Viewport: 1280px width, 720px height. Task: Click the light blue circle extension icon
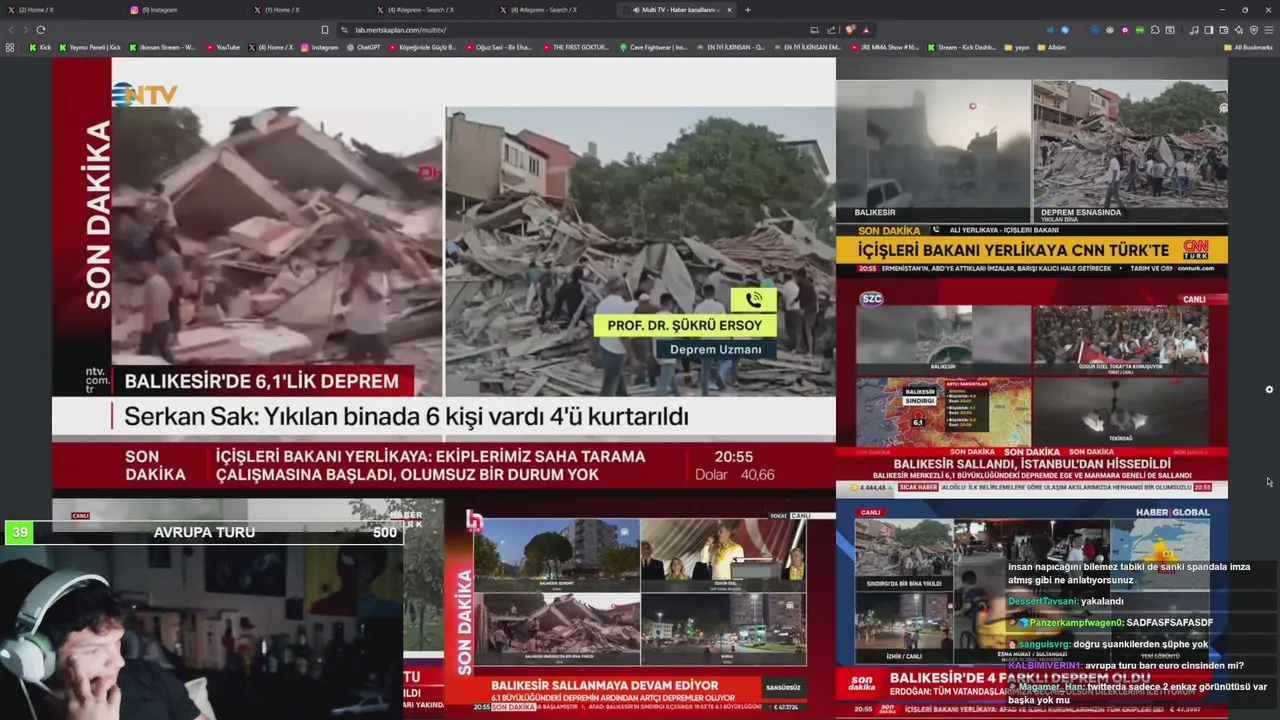click(x=1065, y=30)
